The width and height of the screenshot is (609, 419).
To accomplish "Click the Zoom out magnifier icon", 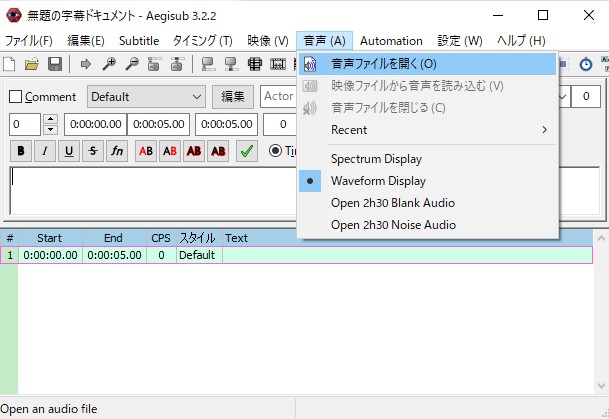I will (x=132, y=64).
